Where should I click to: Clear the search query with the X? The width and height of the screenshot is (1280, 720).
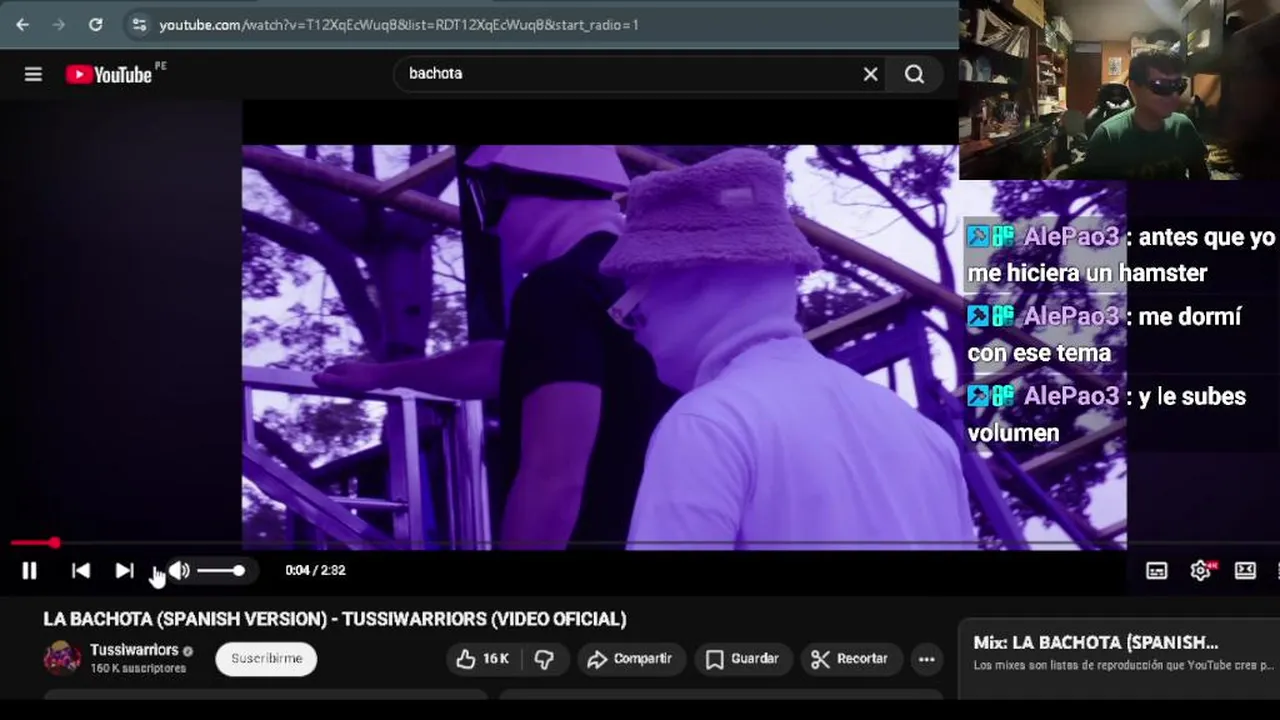point(870,74)
